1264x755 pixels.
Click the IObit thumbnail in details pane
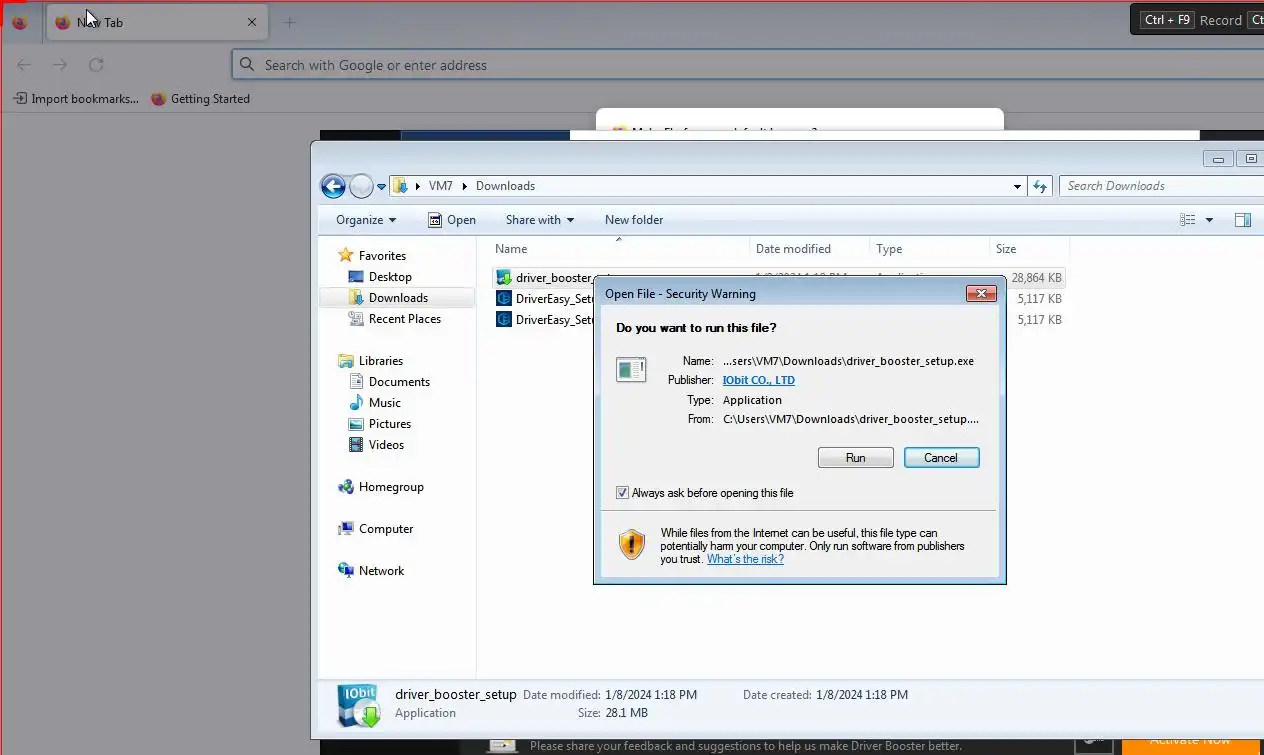point(358,704)
